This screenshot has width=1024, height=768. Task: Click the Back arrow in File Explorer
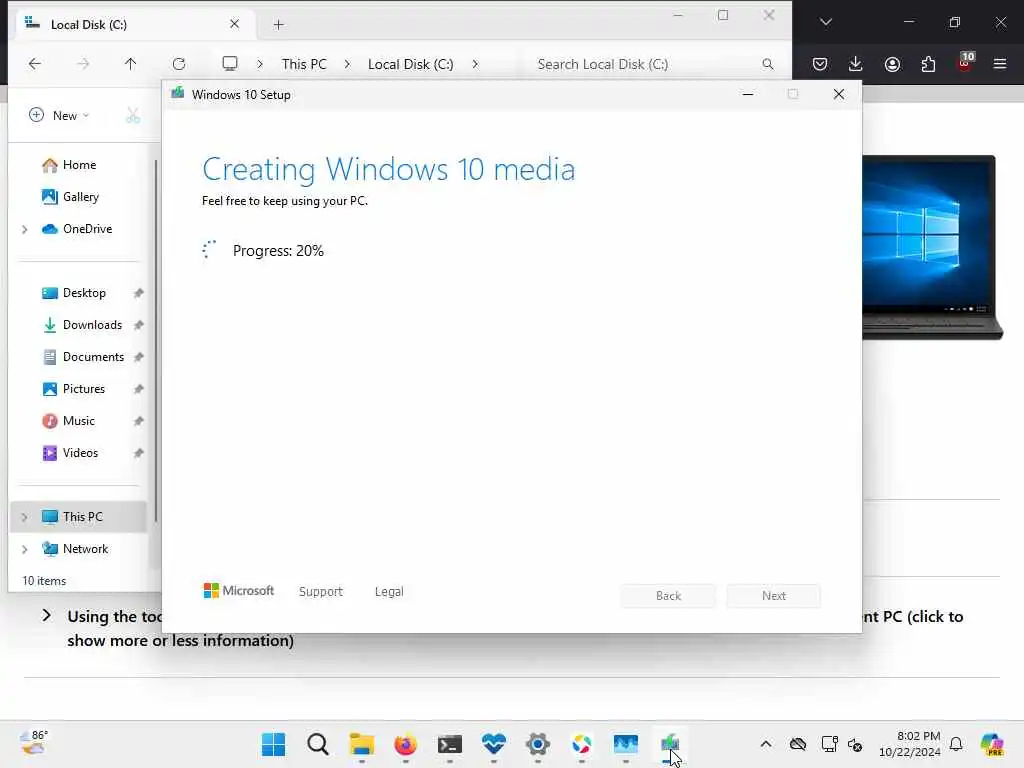pyautogui.click(x=35, y=63)
